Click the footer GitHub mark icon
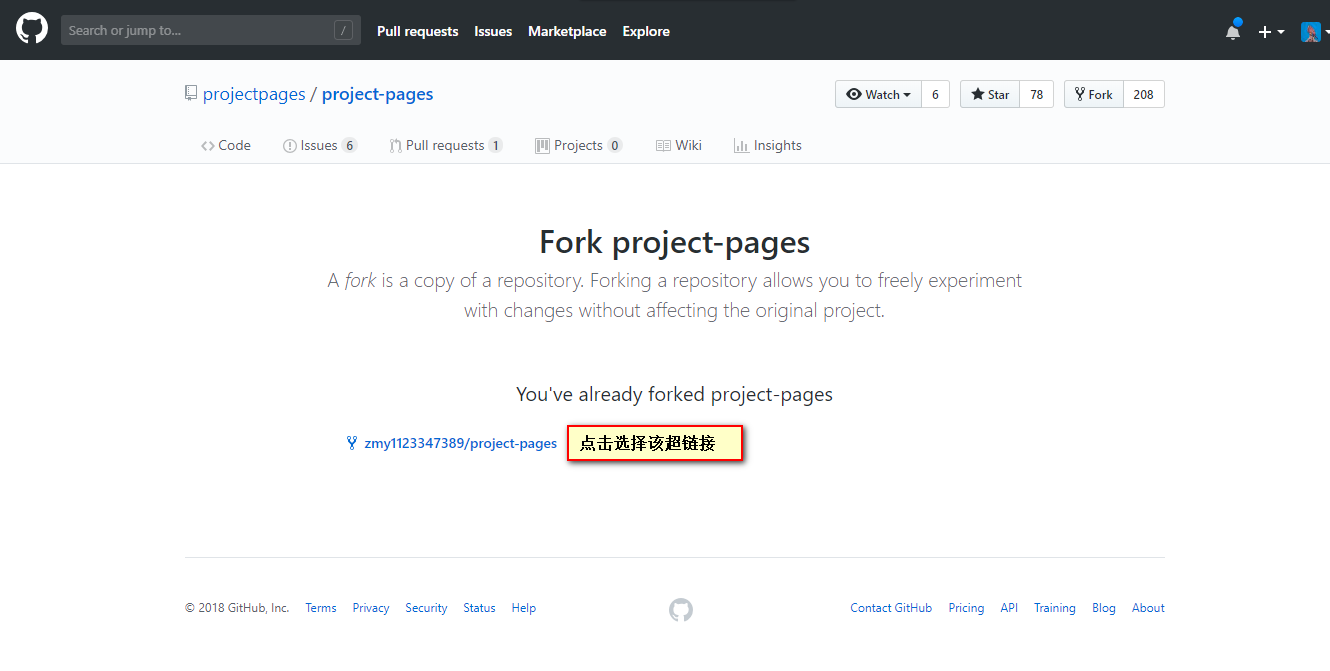The image size is (1330, 671). (680, 609)
